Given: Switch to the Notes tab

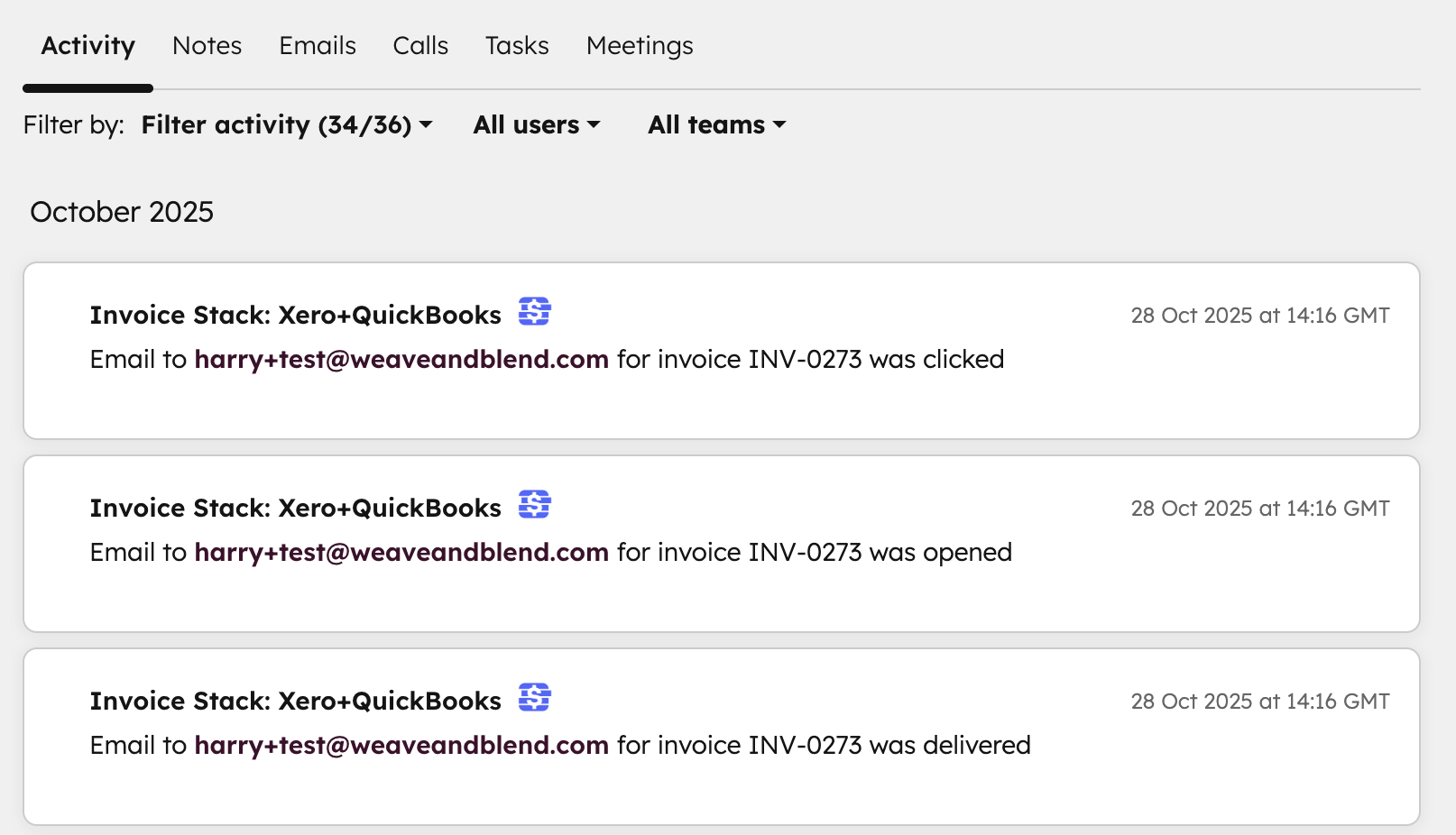Looking at the screenshot, I should [x=207, y=46].
